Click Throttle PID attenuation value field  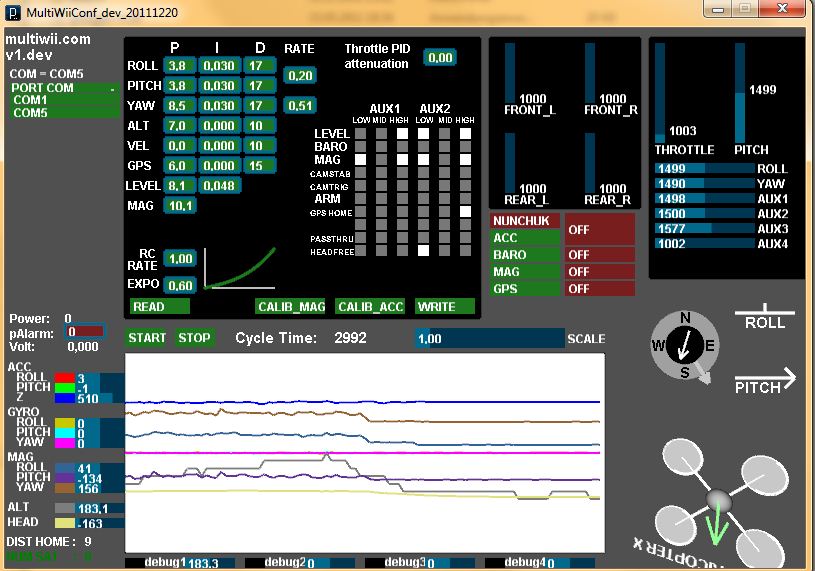(x=440, y=57)
